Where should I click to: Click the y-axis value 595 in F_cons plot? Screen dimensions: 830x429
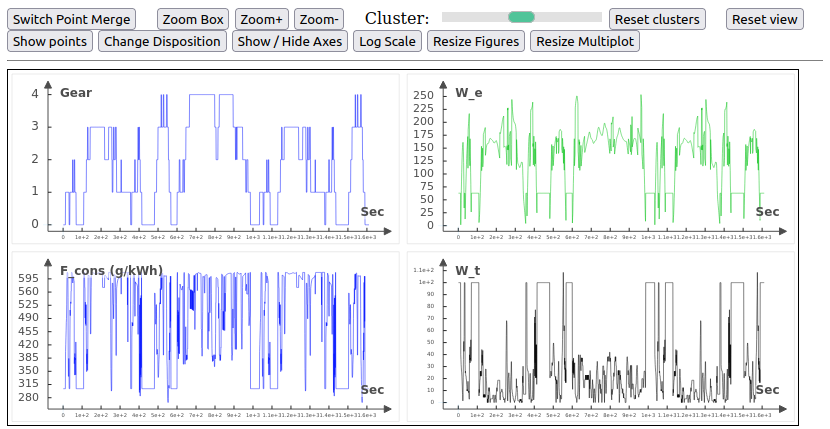click(28, 278)
